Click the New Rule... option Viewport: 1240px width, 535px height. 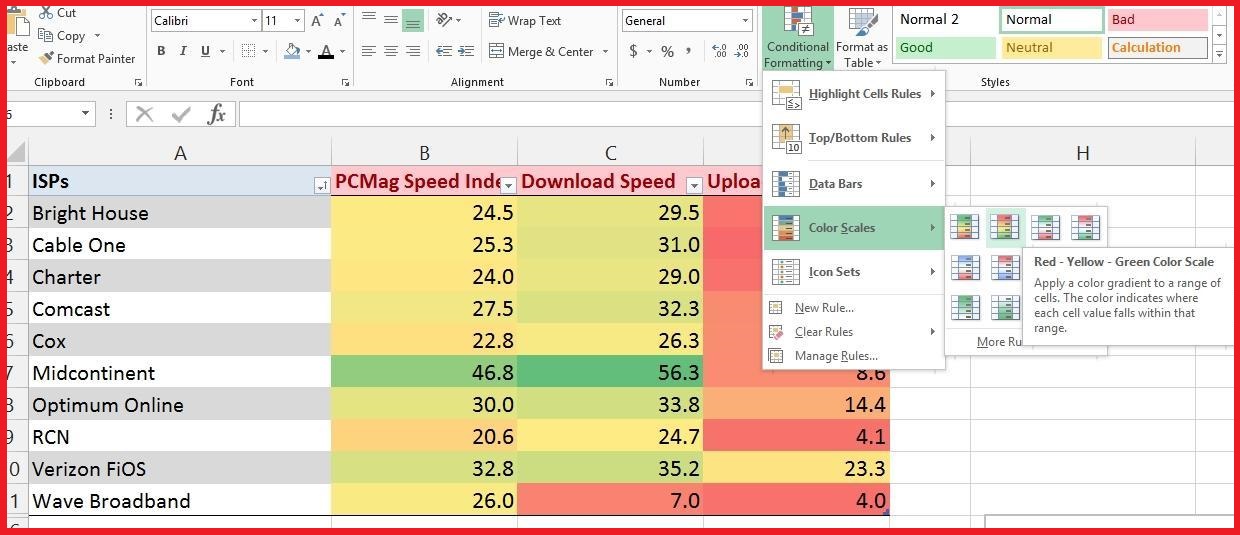[x=824, y=308]
